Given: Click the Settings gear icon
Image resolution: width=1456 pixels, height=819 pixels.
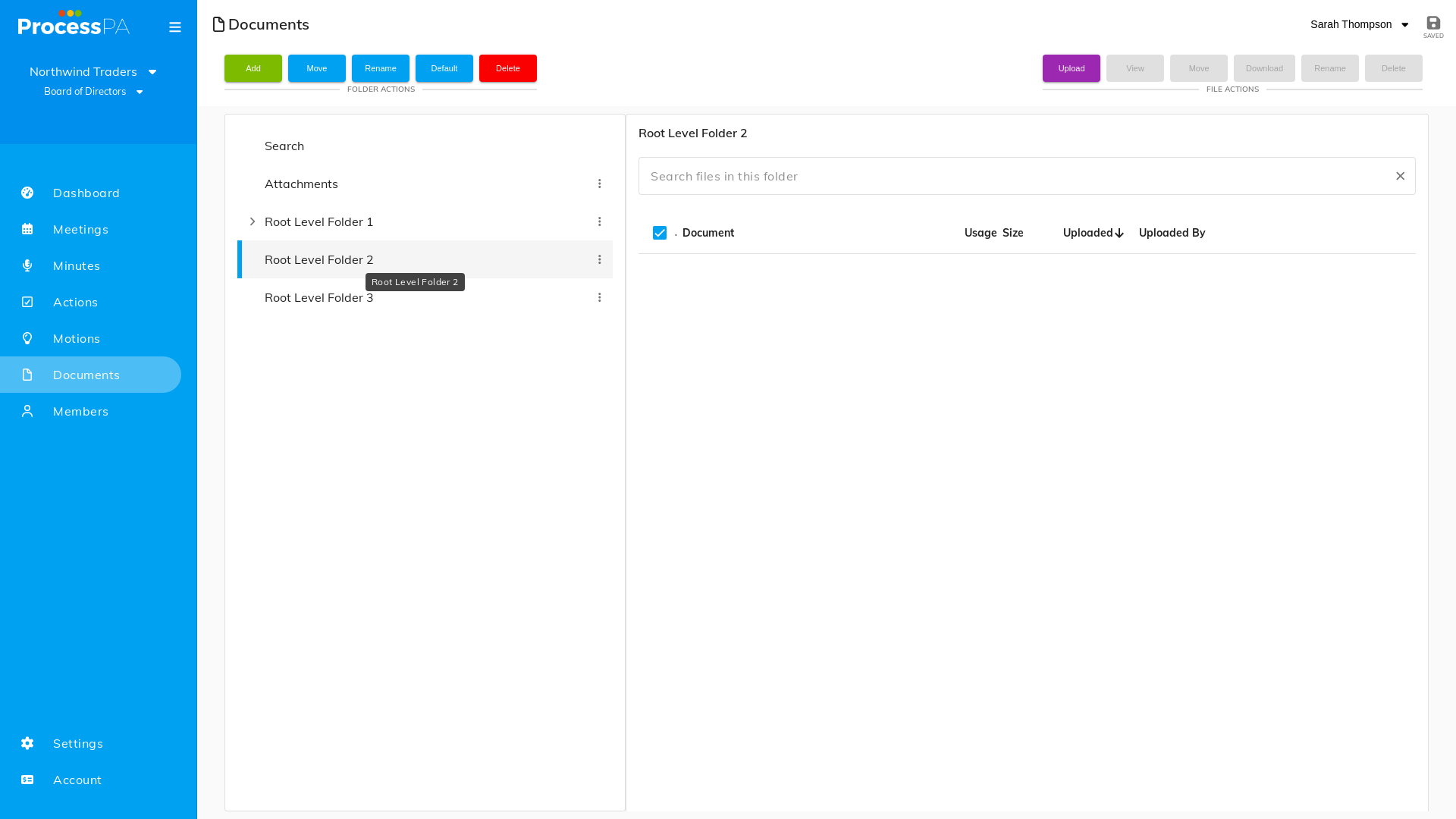Looking at the screenshot, I should tap(27, 743).
